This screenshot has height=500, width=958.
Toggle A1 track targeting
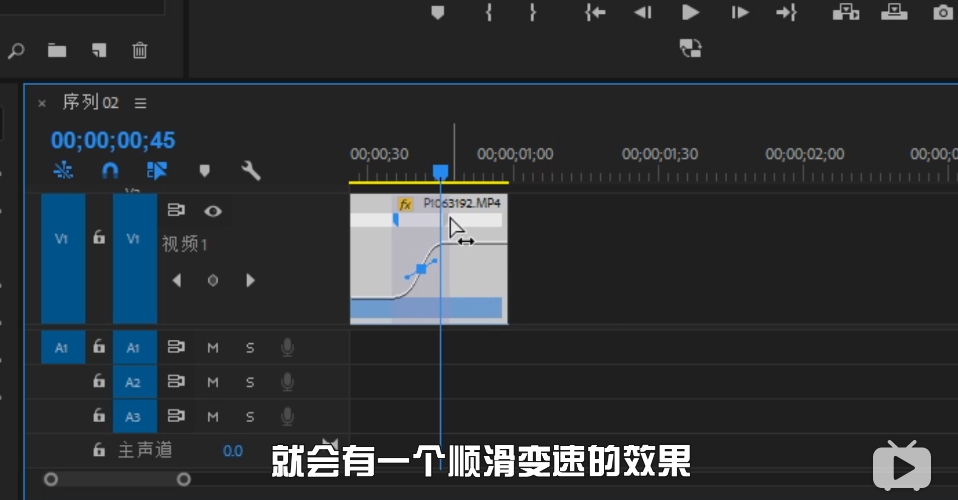coord(135,348)
